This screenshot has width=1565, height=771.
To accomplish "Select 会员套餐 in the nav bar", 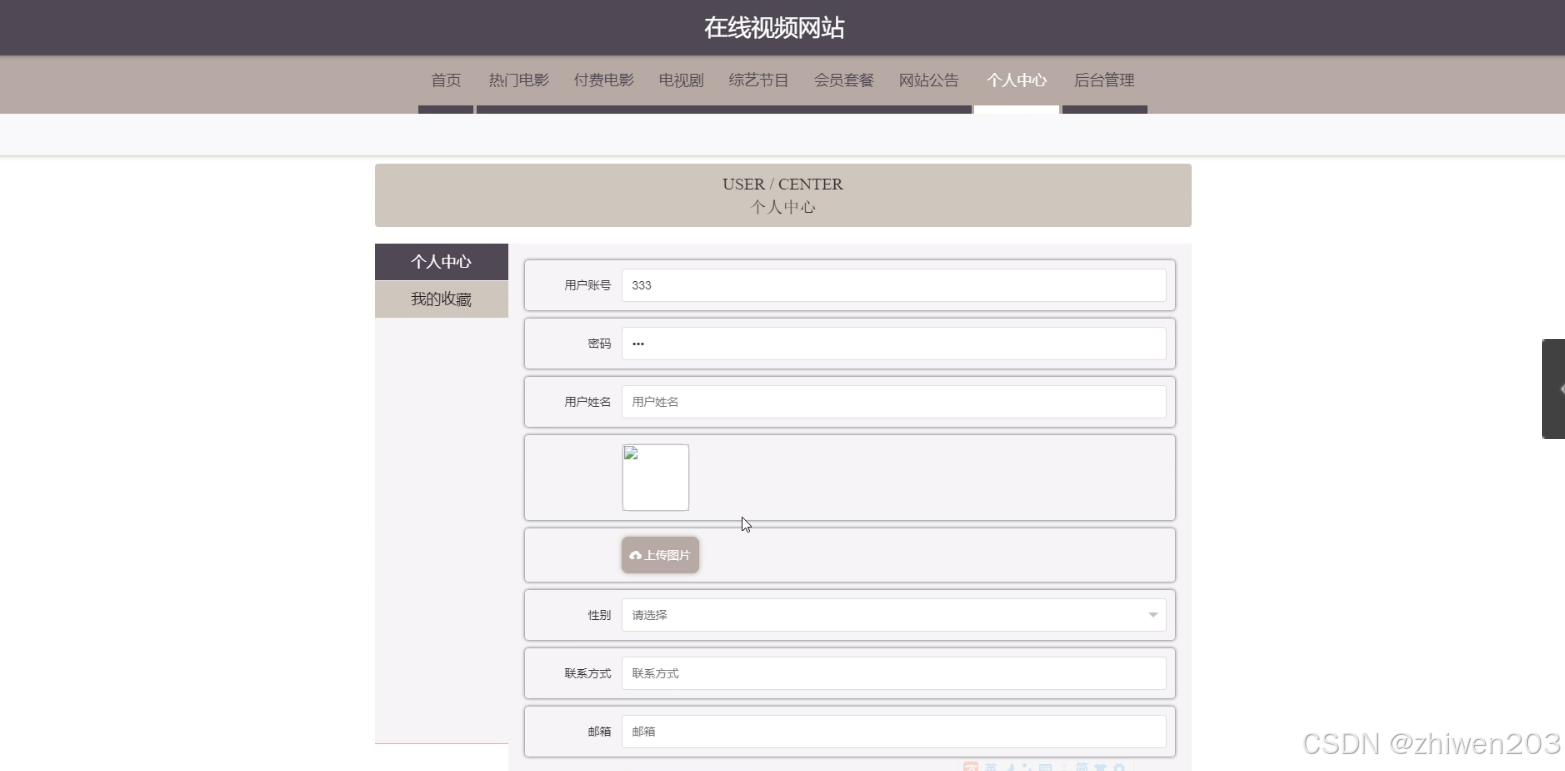I will (x=843, y=81).
